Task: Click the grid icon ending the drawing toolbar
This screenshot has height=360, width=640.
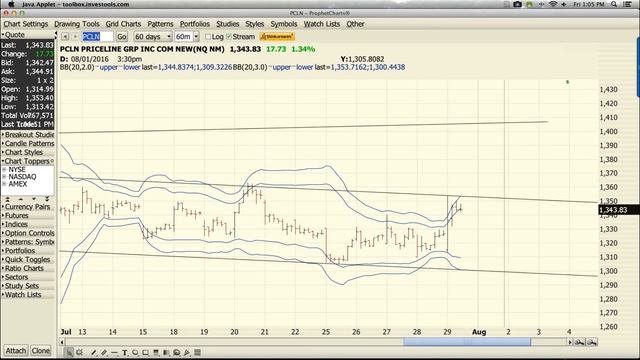Action: [197, 352]
